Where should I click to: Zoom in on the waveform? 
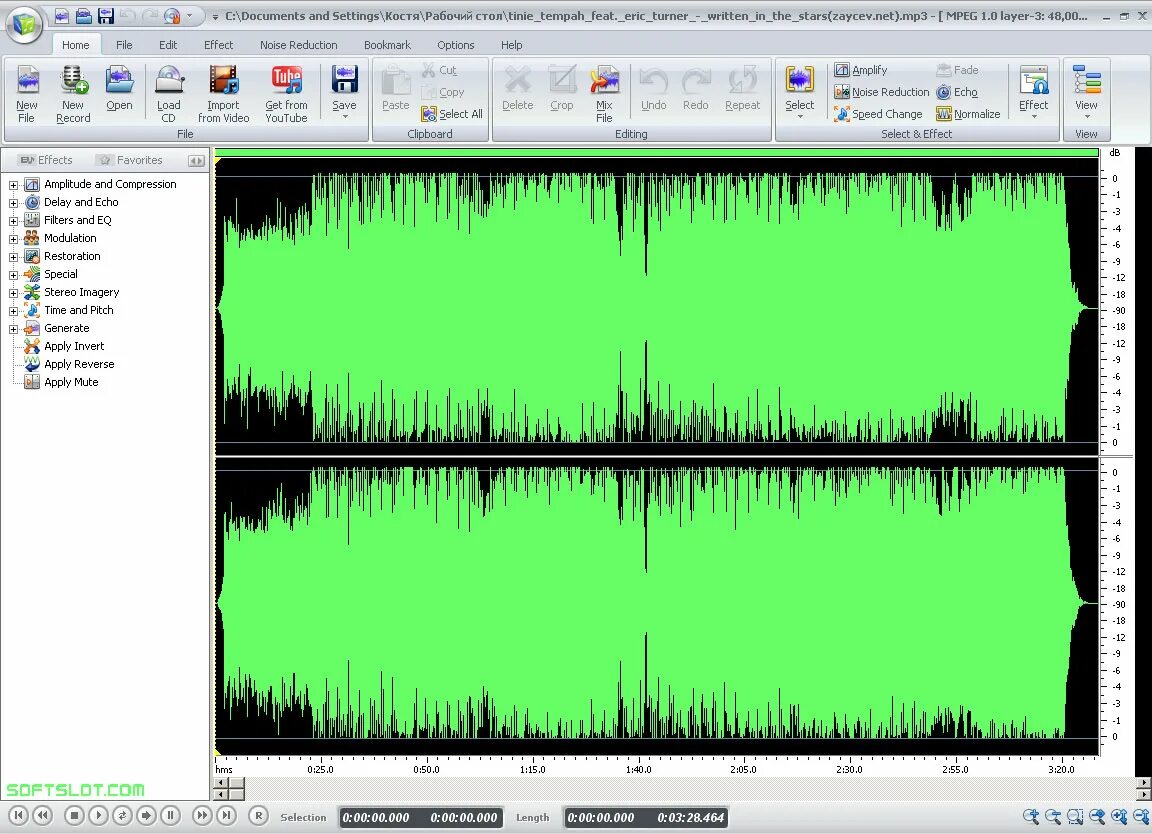(x=1031, y=816)
